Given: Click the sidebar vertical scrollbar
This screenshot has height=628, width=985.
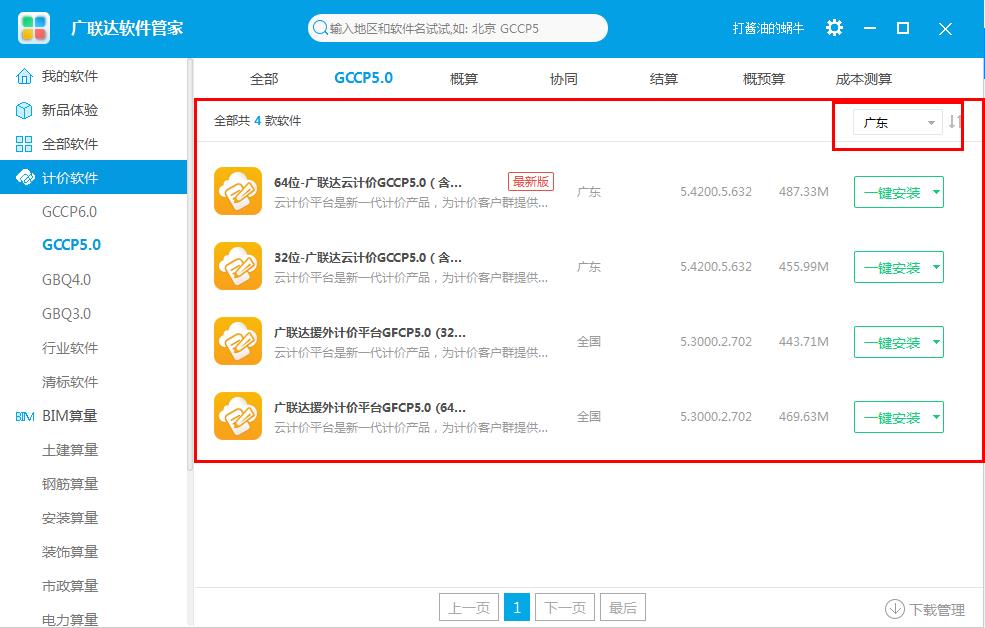Looking at the screenshot, I should click(190, 264).
